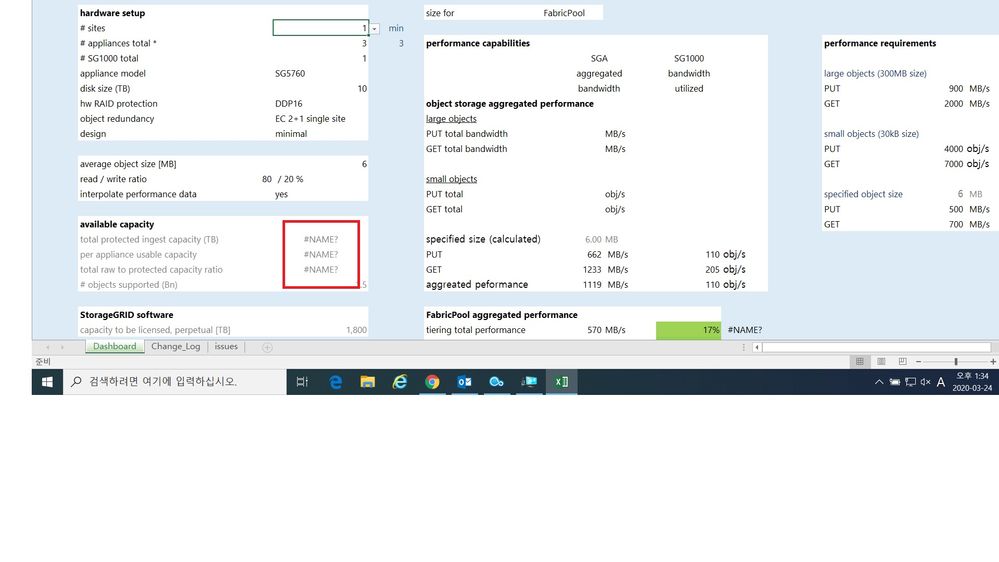The image size is (999, 562).
Task: Select the Page Layout view button
Action: coord(881,361)
